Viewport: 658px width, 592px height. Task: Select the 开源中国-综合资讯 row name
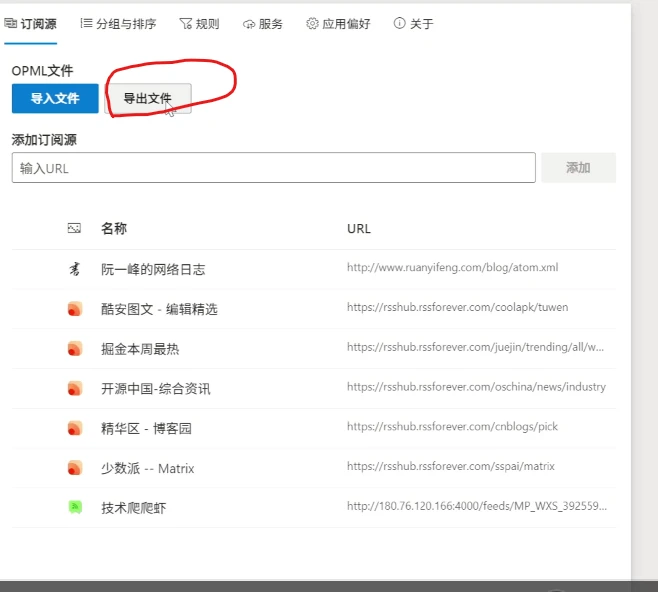point(156,389)
